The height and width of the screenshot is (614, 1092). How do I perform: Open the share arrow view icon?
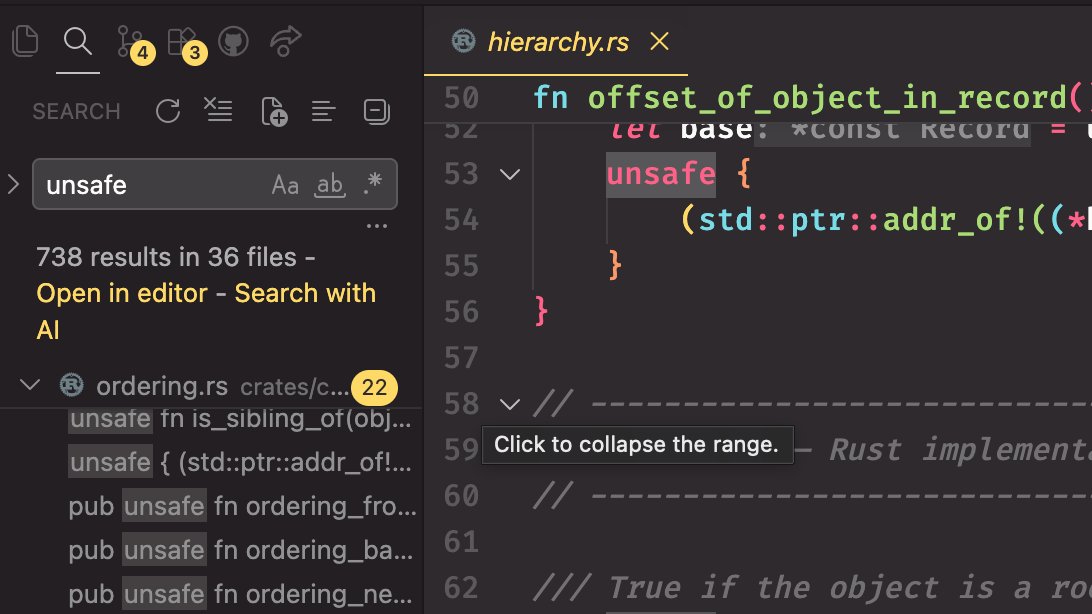285,42
